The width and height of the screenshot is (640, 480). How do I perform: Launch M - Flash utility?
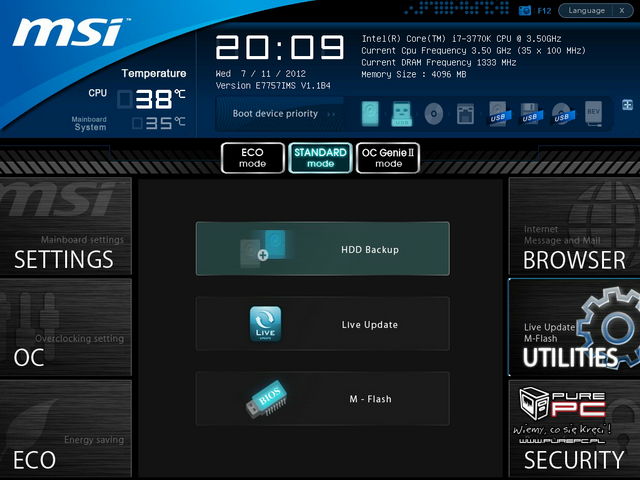323,399
